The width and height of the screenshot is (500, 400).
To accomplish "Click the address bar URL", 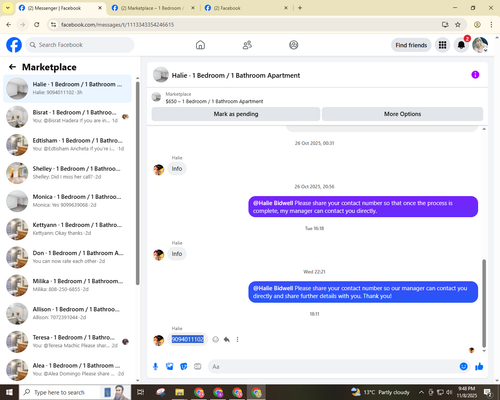I will point(117,25).
